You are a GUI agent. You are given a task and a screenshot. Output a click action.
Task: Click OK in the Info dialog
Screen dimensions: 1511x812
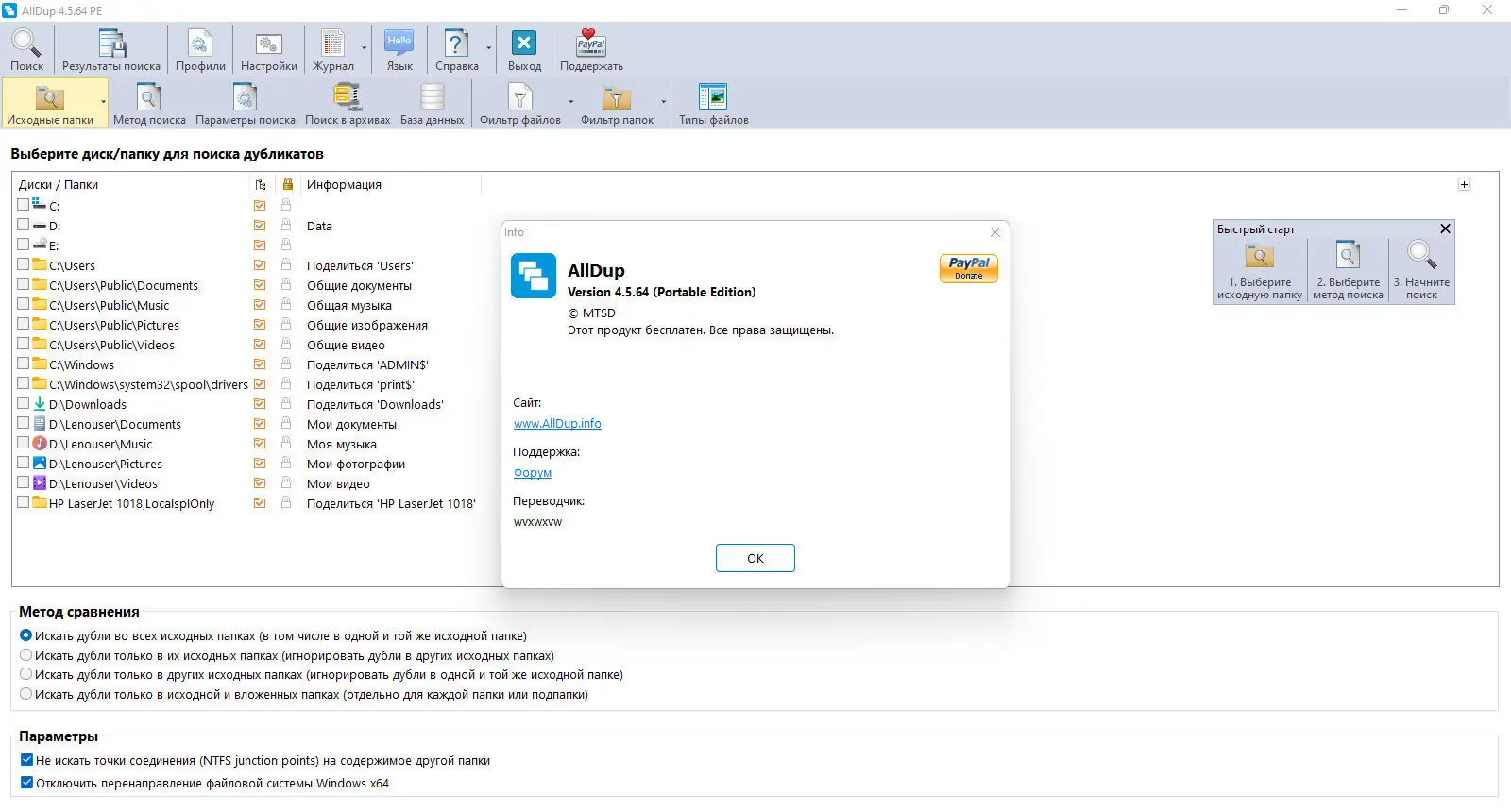click(755, 558)
